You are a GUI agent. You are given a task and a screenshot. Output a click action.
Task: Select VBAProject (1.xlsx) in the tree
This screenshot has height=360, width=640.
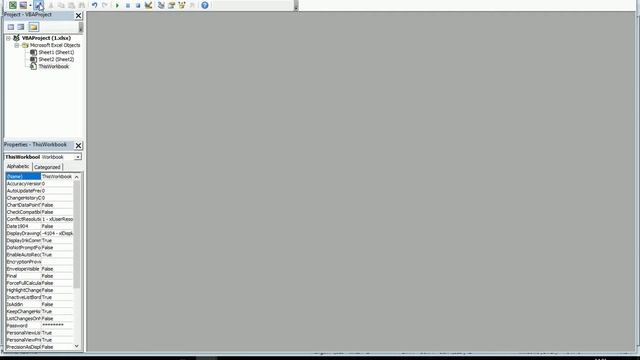tap(46, 38)
